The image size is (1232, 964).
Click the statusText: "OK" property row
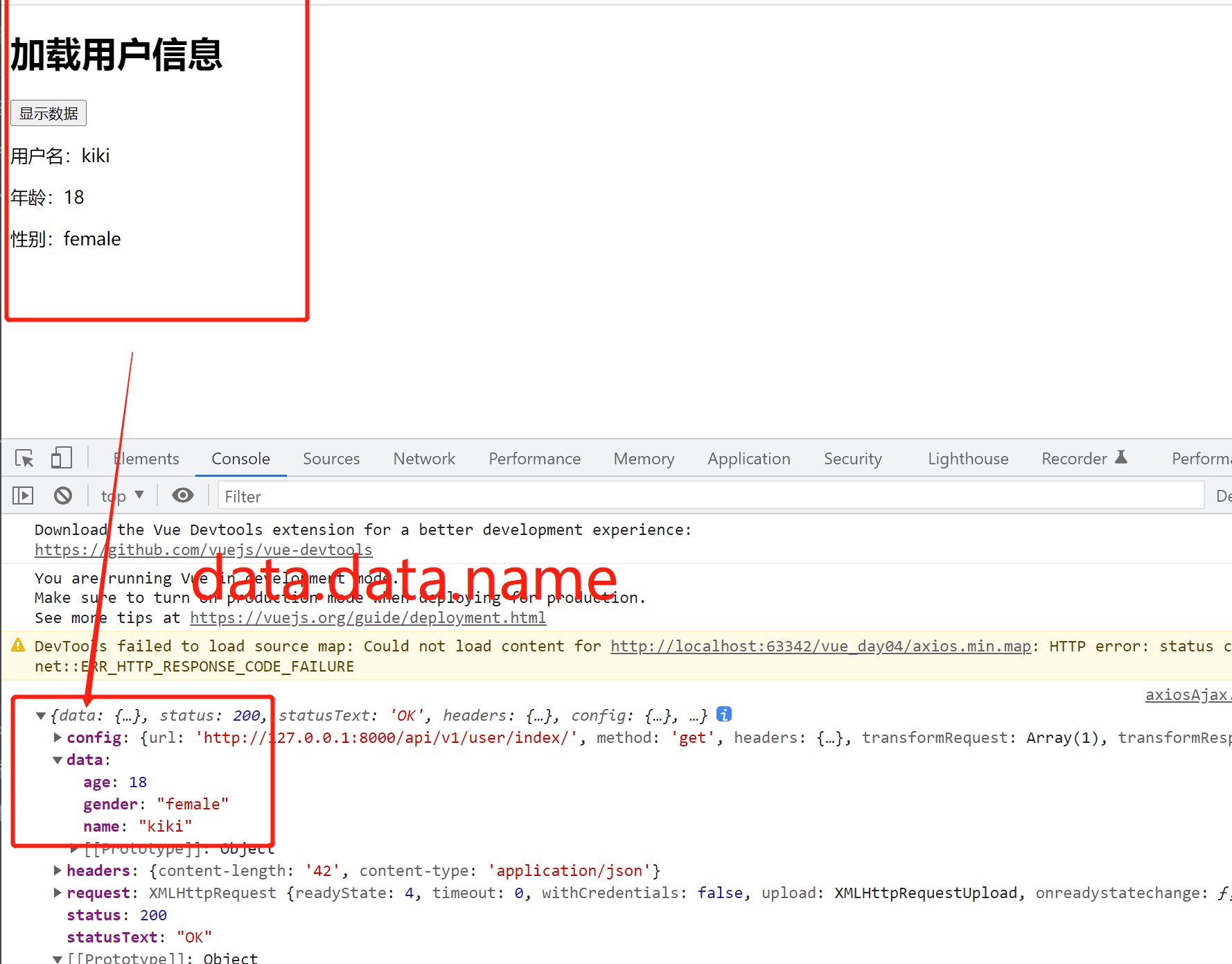tap(139, 937)
